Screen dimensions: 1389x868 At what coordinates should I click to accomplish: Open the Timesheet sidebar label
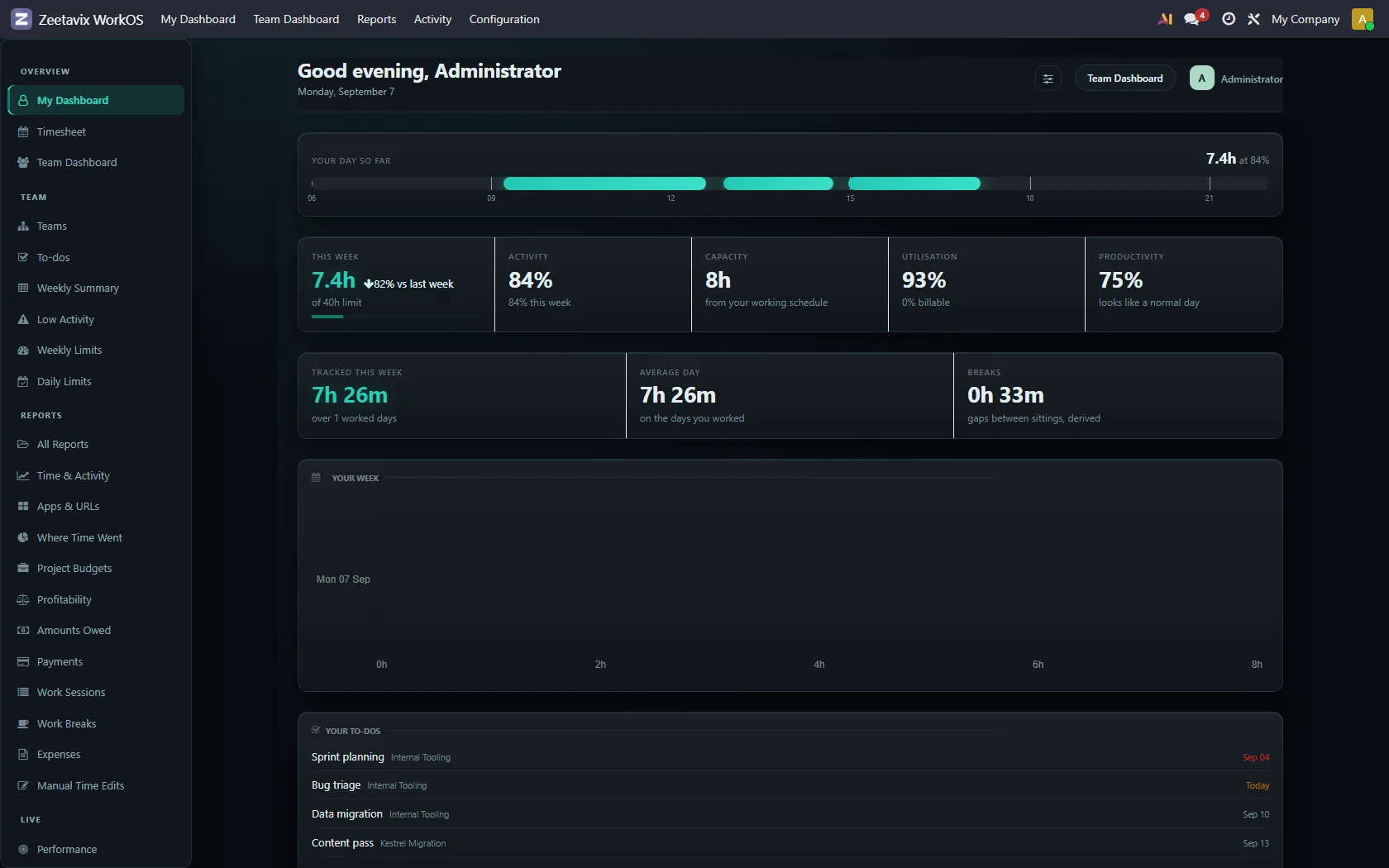tap(61, 132)
